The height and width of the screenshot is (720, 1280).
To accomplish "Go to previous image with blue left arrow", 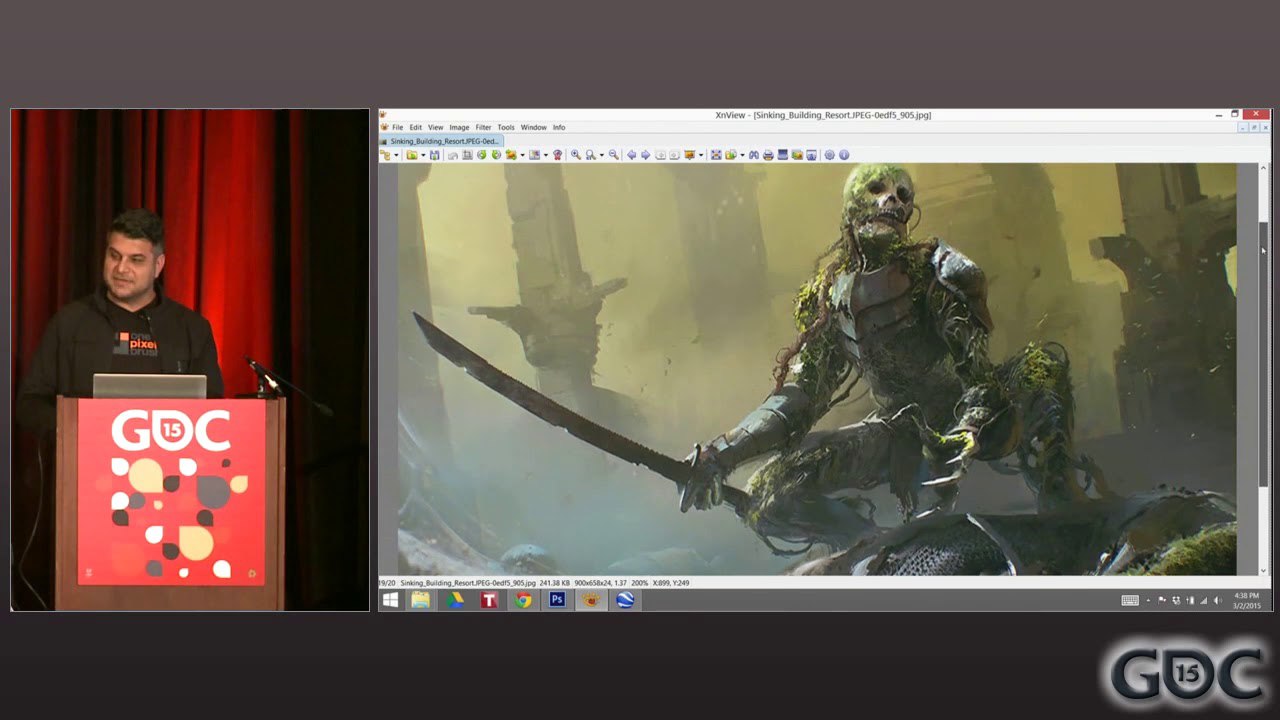I will [632, 155].
